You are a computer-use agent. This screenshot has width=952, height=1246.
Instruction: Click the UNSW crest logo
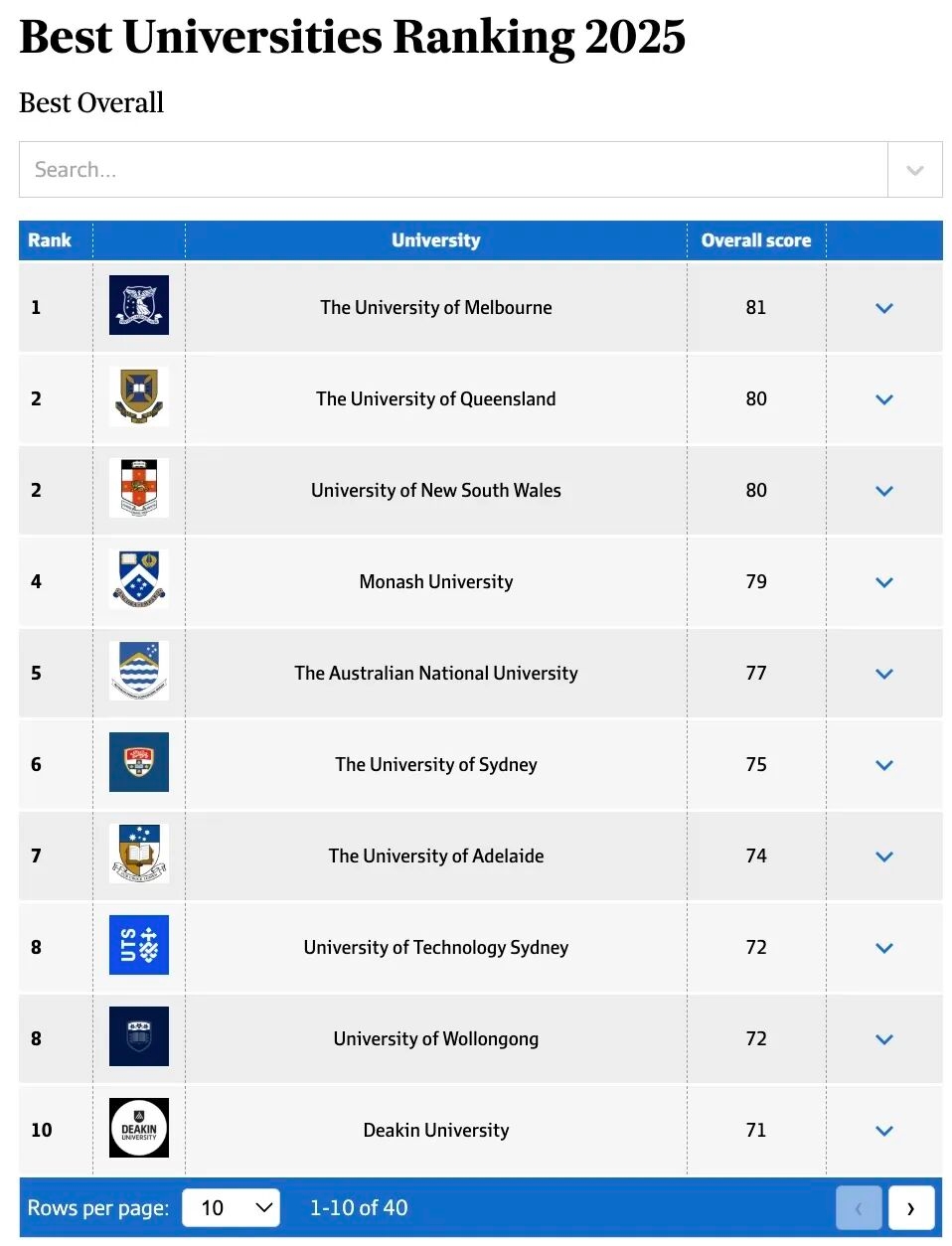coord(139,488)
